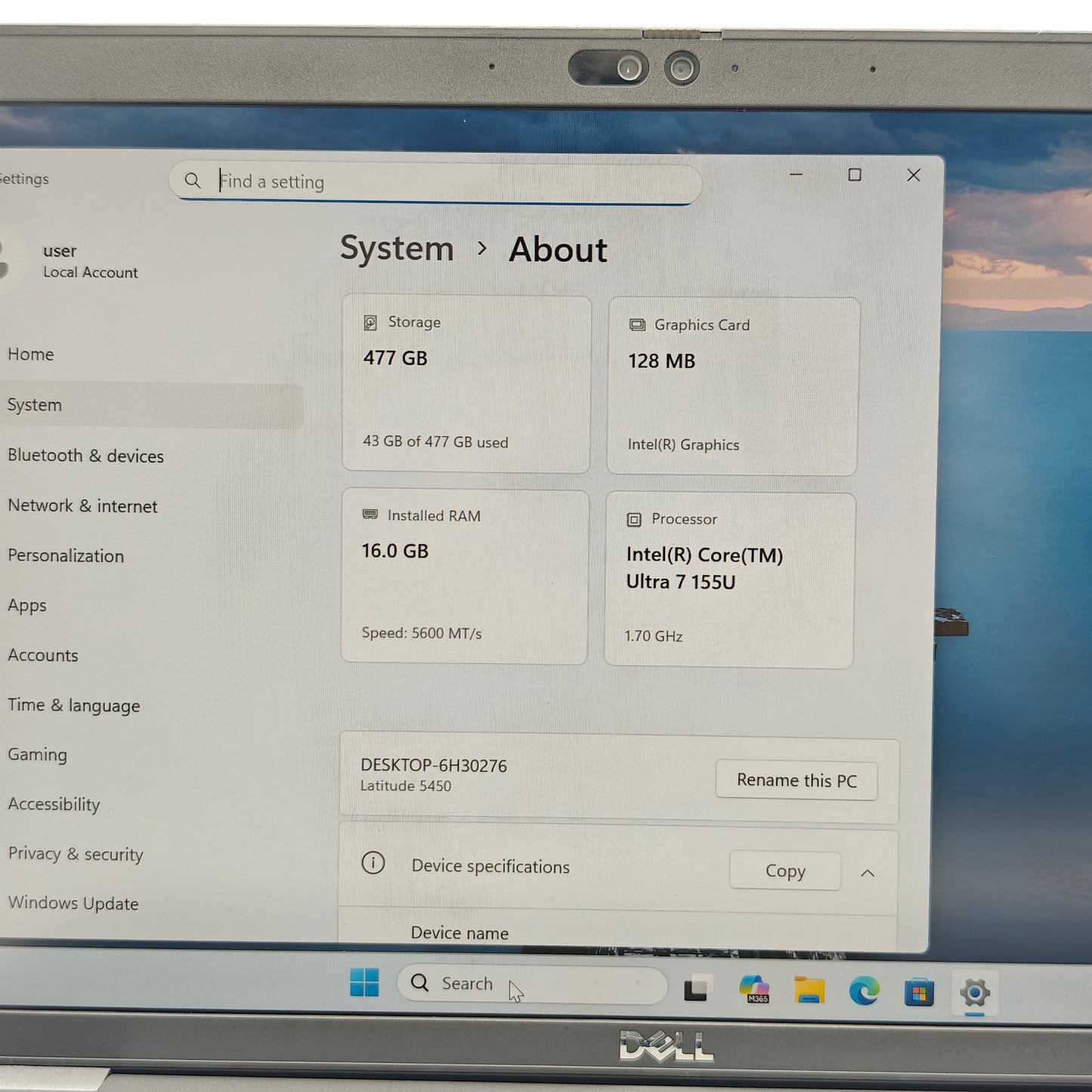Click the 'Speed: 5600 MT/s' text
Viewport: 1092px width, 1092px height.
pyautogui.click(x=422, y=633)
